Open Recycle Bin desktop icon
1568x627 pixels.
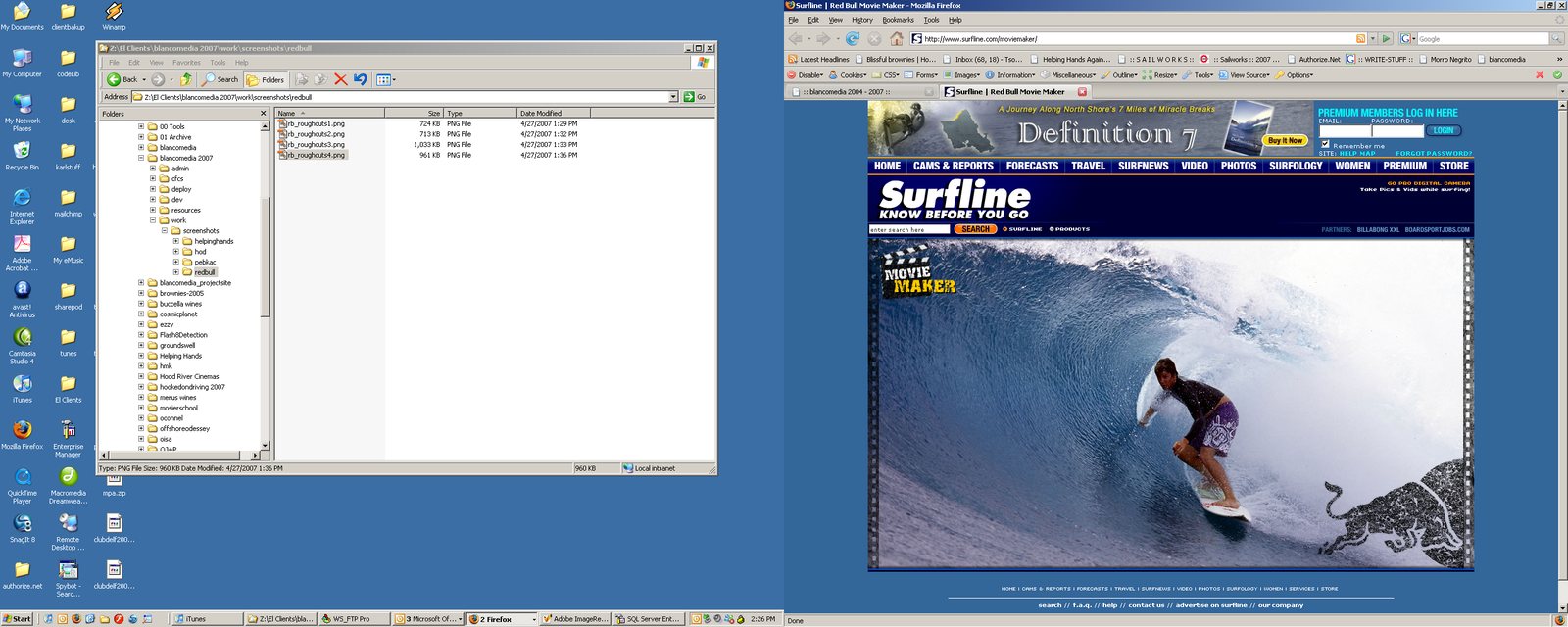pos(22,156)
